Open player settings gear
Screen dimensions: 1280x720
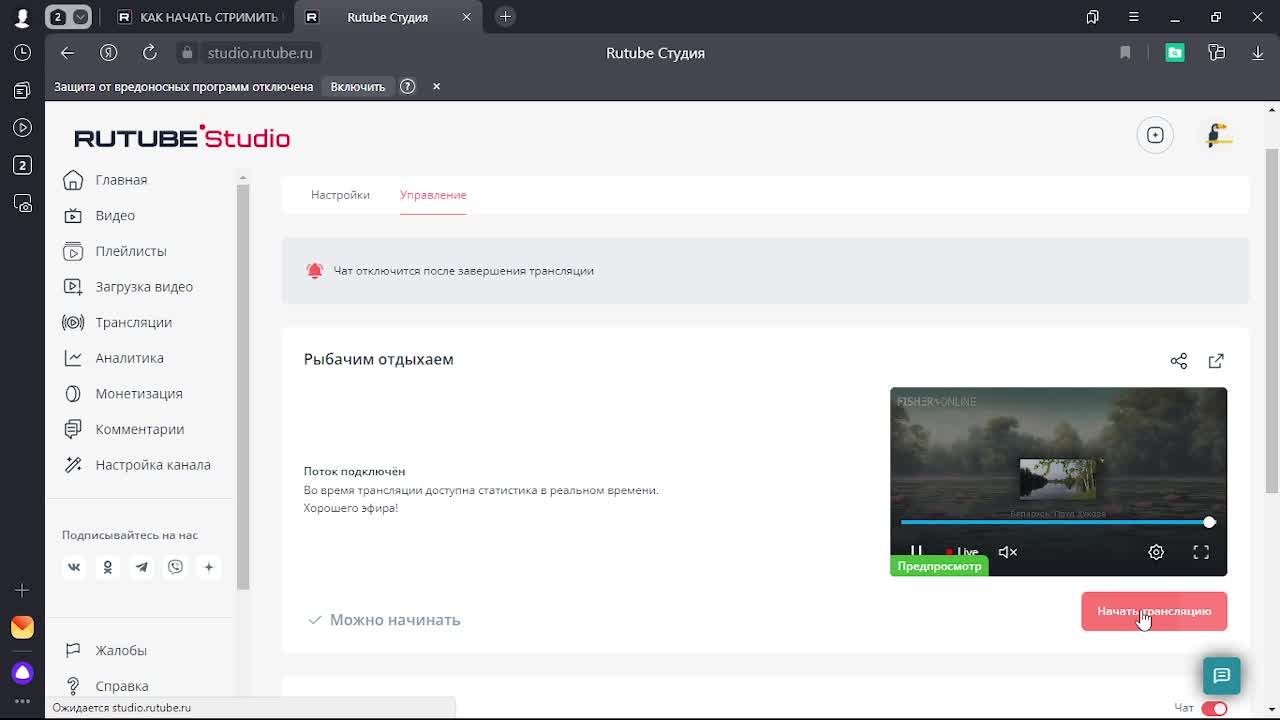[x=1156, y=552]
